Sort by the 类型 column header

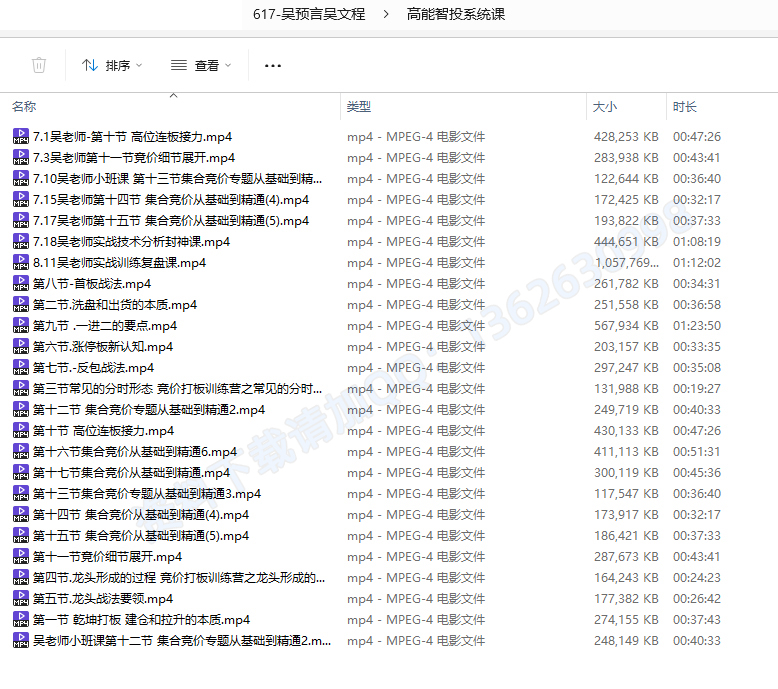tap(359, 106)
